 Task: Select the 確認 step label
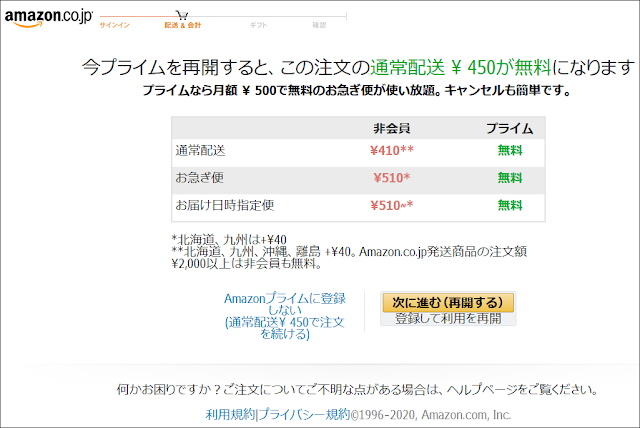click(x=319, y=25)
